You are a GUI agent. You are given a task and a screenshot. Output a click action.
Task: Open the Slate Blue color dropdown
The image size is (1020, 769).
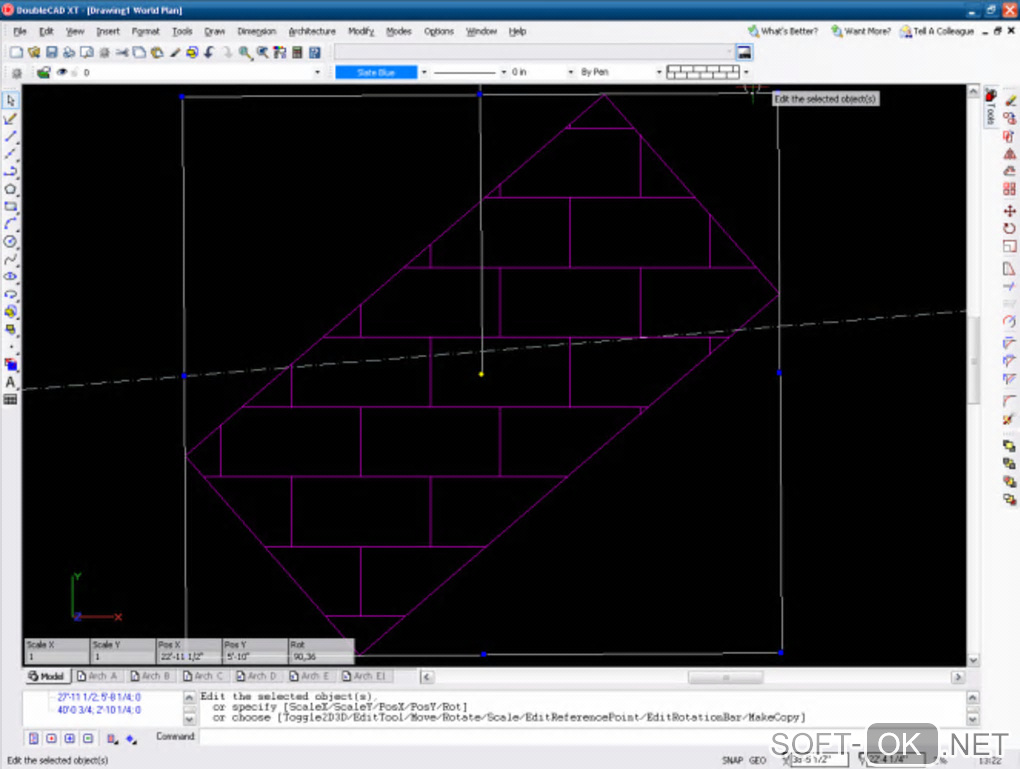pos(424,72)
